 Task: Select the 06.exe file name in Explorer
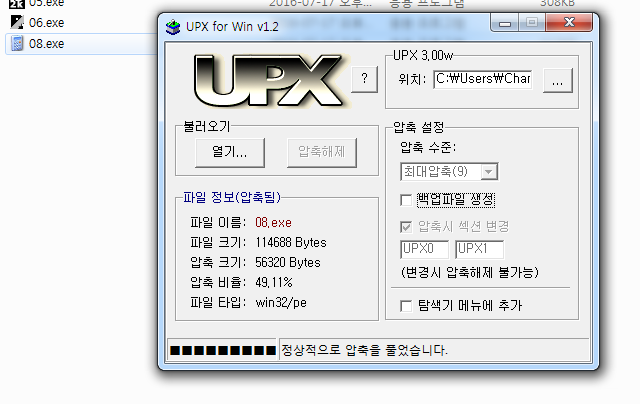[47, 23]
